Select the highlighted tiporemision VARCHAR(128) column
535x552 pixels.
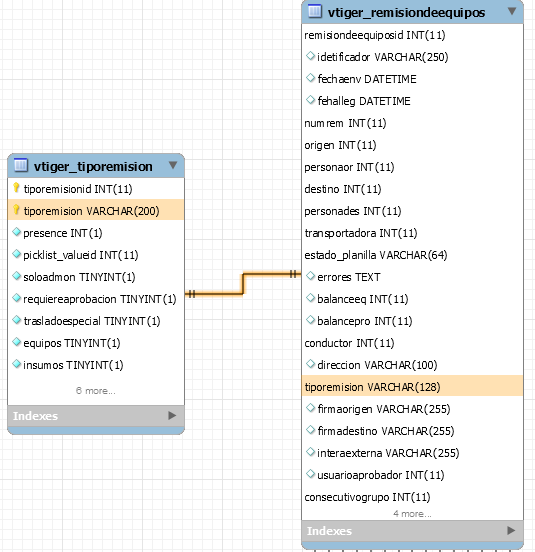[x=412, y=386]
